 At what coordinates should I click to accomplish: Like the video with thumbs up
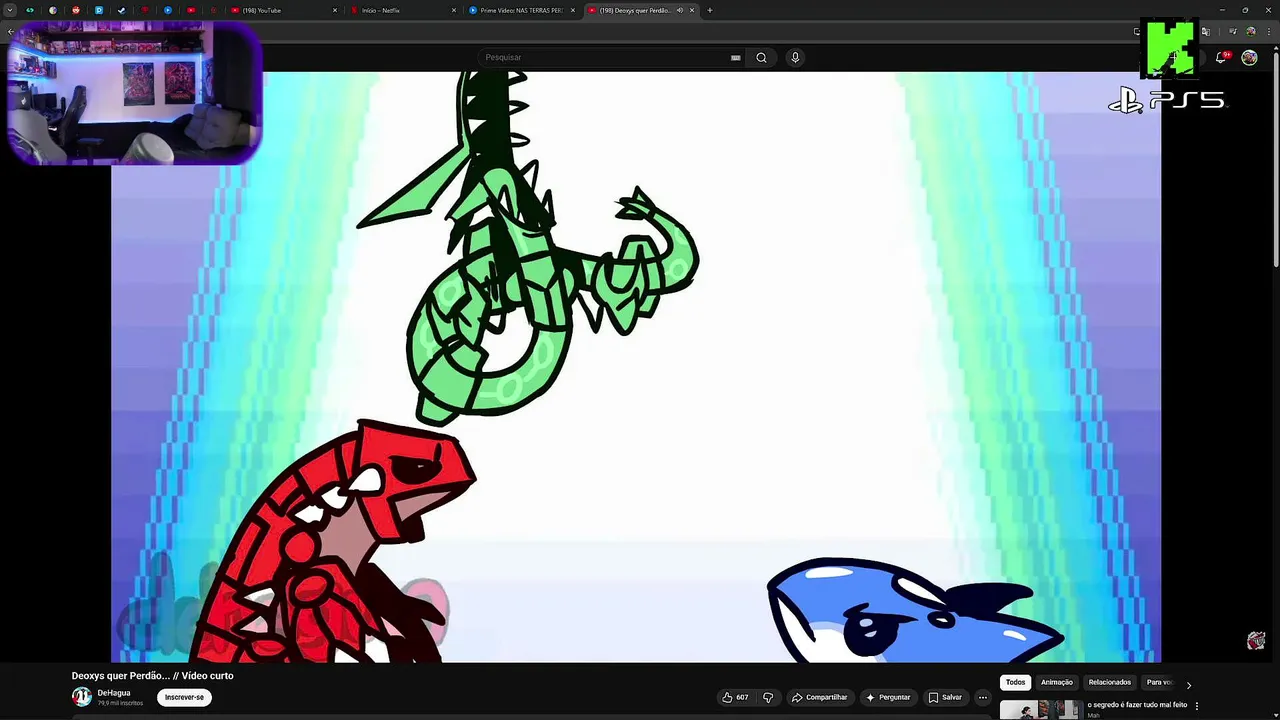coord(735,697)
